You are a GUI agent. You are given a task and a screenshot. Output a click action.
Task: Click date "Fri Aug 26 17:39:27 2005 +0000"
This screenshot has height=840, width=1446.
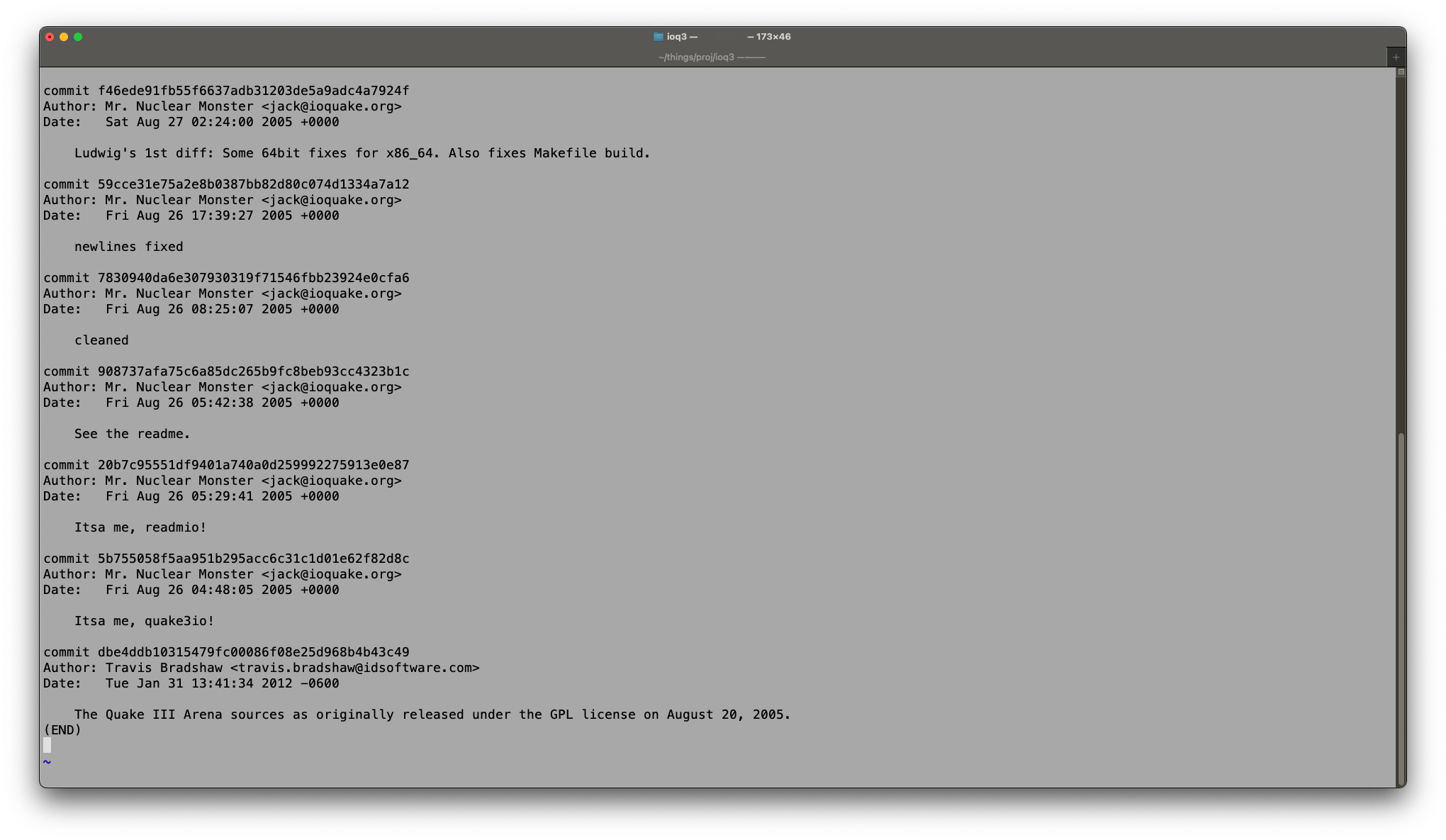tap(222, 215)
